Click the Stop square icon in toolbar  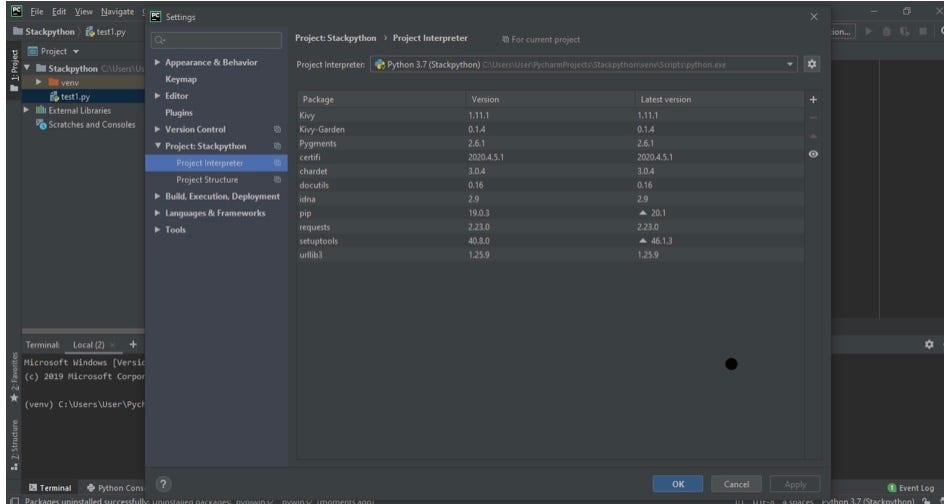pyautogui.click(x=922, y=31)
